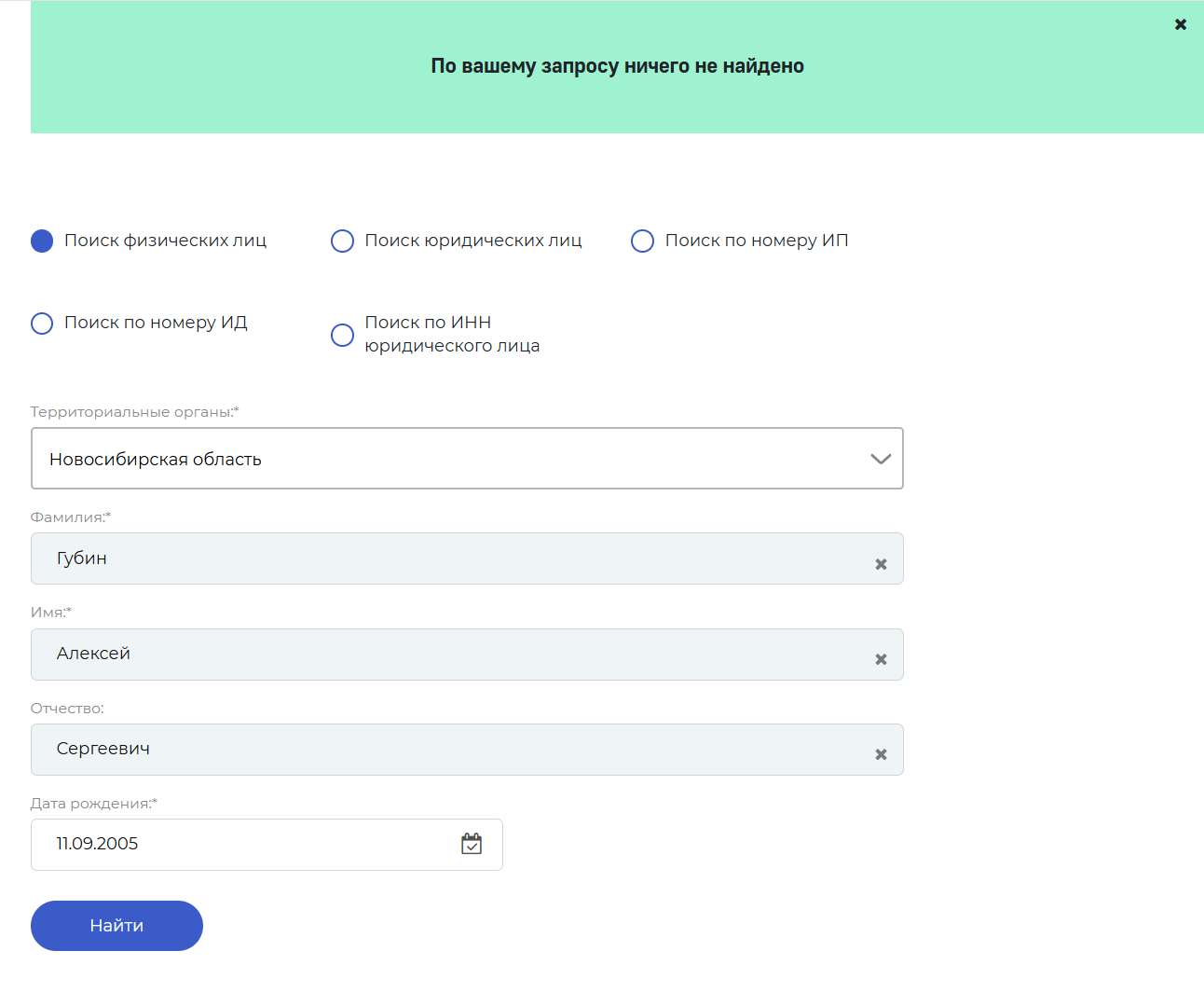Click the Найти search button
The height and width of the screenshot is (1006, 1204).
point(116,926)
